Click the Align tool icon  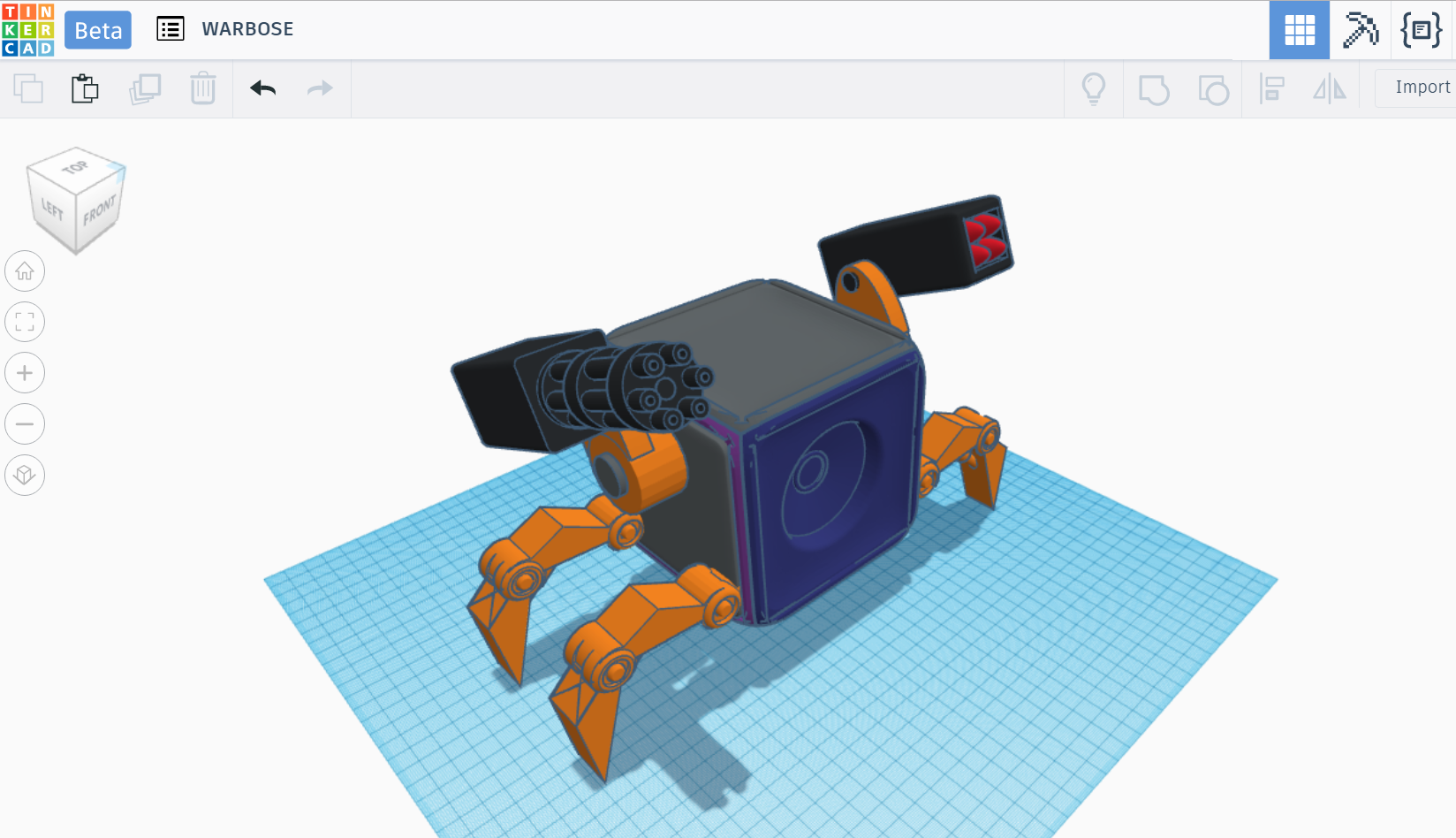click(x=1272, y=89)
